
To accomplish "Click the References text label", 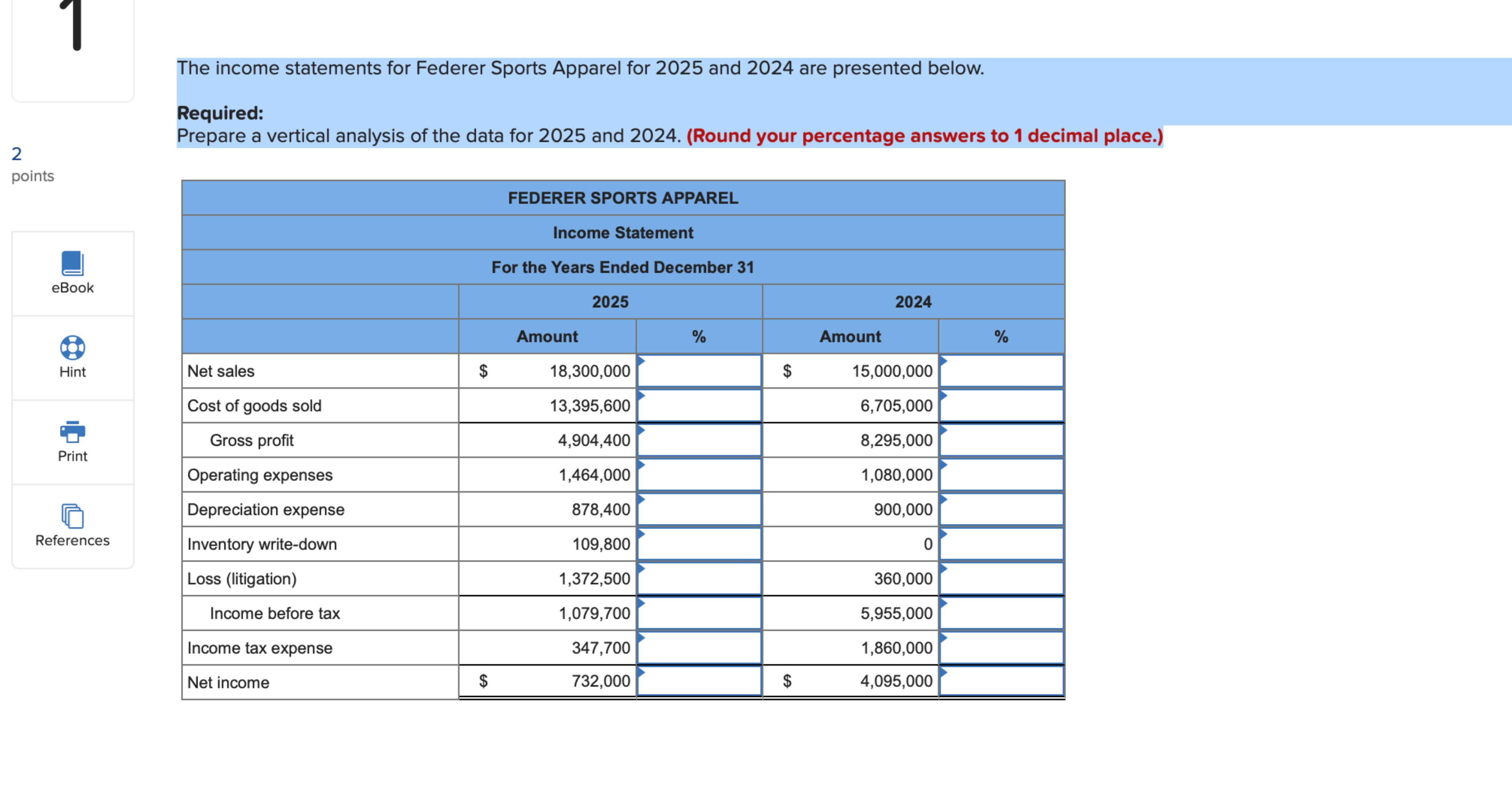I will [72, 540].
